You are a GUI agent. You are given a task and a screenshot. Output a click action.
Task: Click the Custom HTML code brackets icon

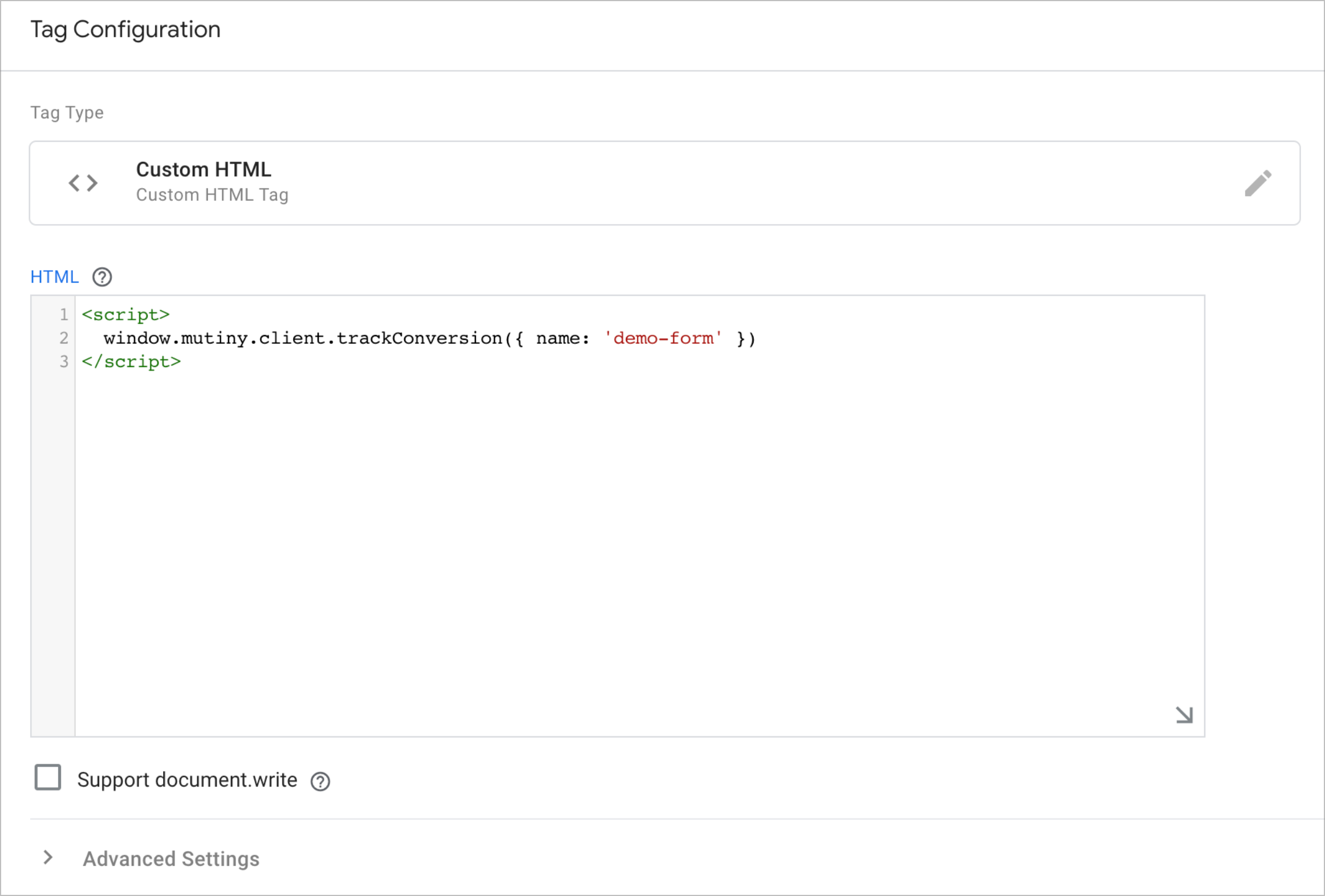coord(83,183)
